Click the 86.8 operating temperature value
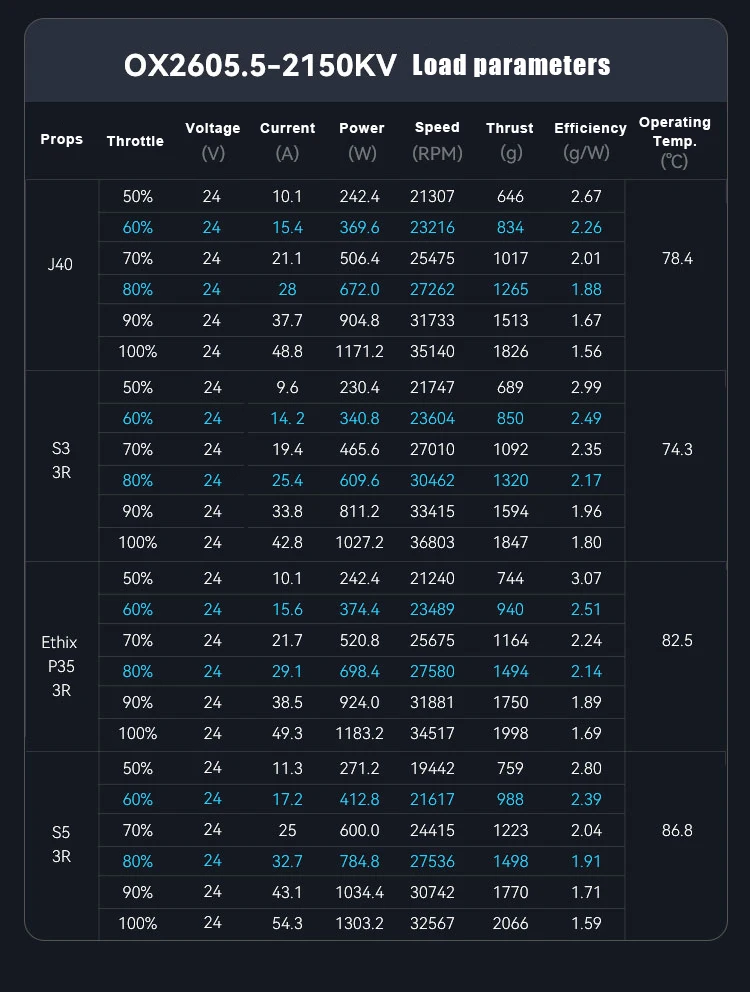 (x=677, y=830)
